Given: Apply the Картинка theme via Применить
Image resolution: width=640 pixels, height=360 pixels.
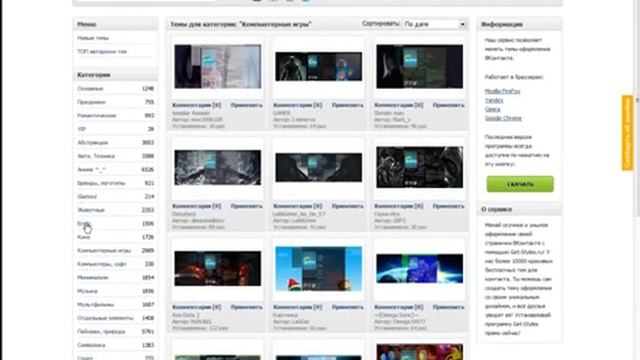Looking at the screenshot, I should pyautogui.click(x=347, y=307).
